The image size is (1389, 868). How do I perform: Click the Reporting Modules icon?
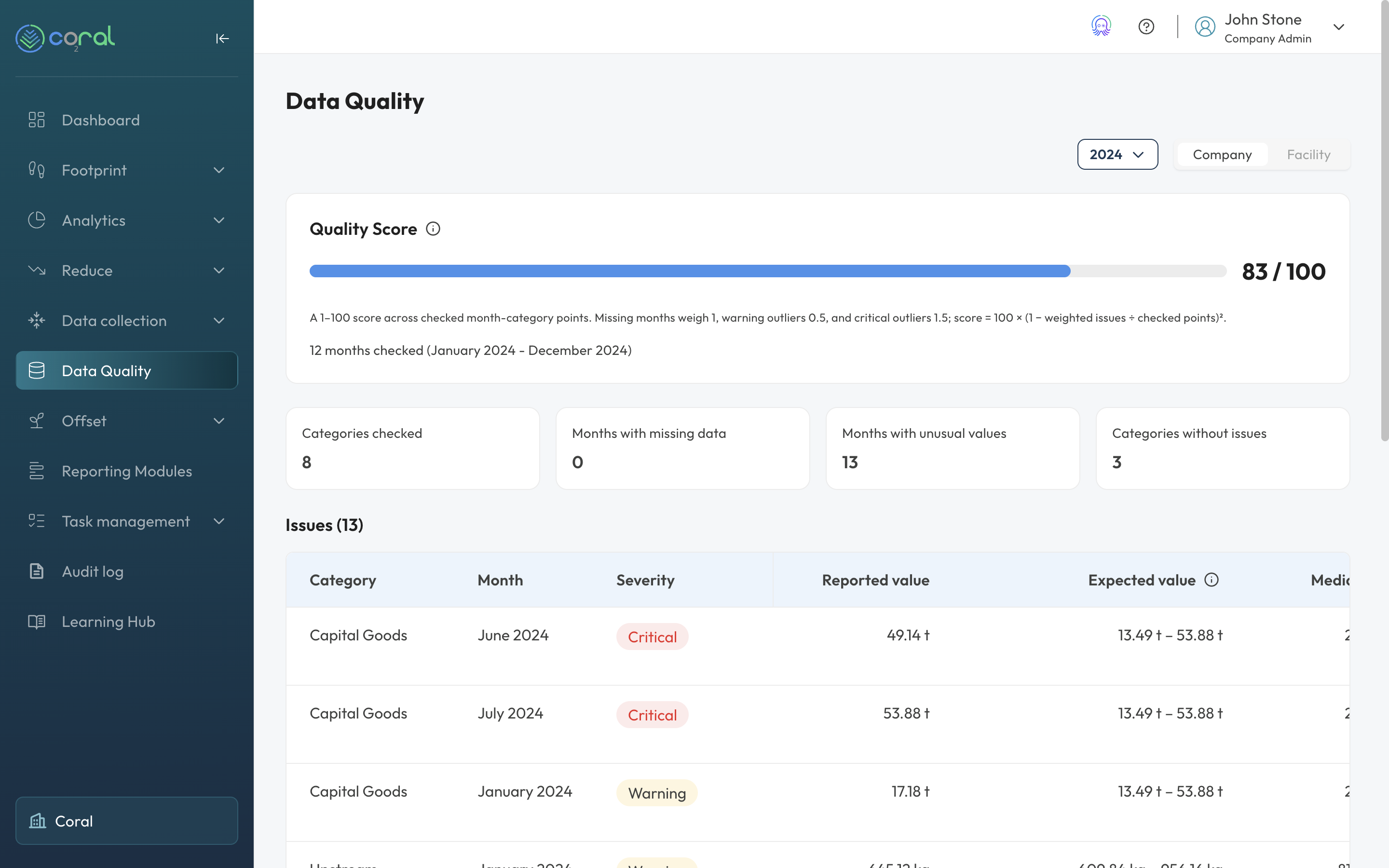[37, 471]
